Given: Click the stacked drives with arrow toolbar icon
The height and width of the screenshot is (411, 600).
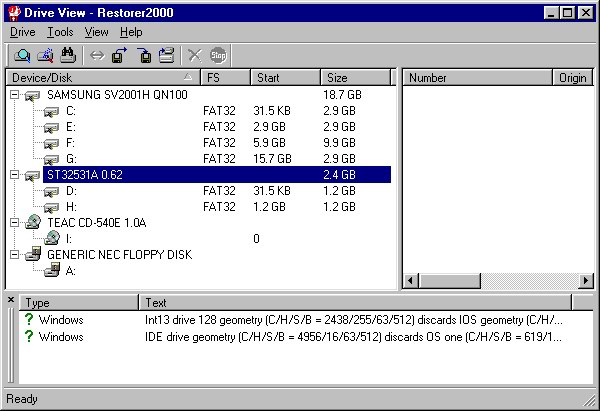Looking at the screenshot, I should 167,55.
